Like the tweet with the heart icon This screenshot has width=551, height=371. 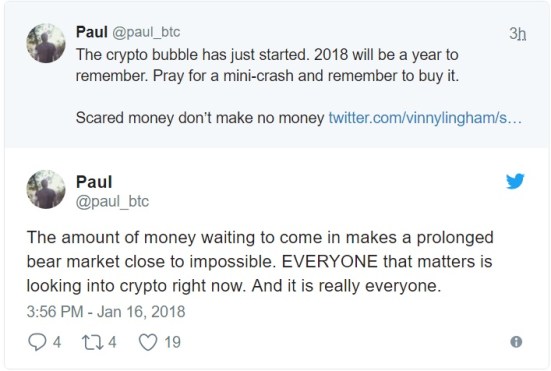pyautogui.click(x=148, y=342)
